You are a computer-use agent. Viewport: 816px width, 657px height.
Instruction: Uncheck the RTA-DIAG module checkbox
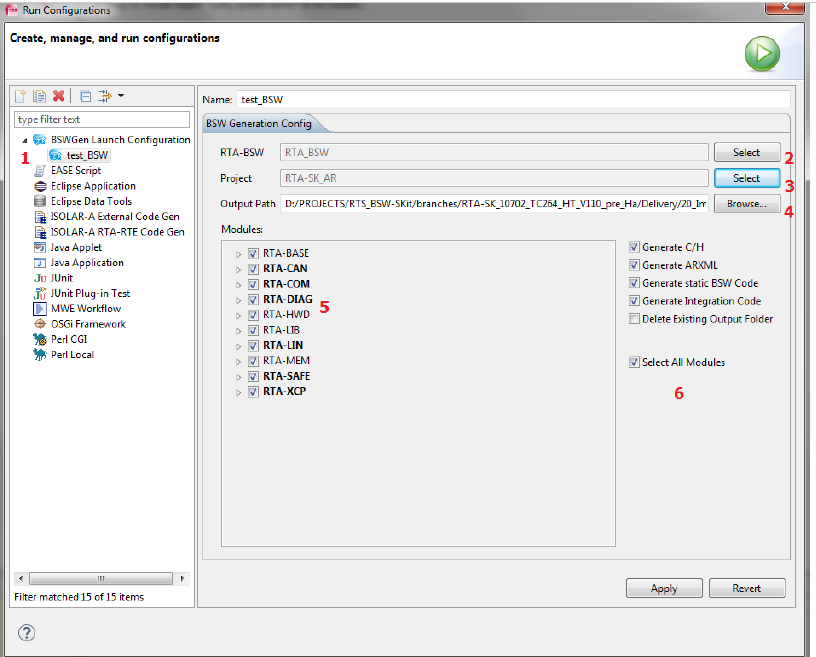click(x=252, y=299)
